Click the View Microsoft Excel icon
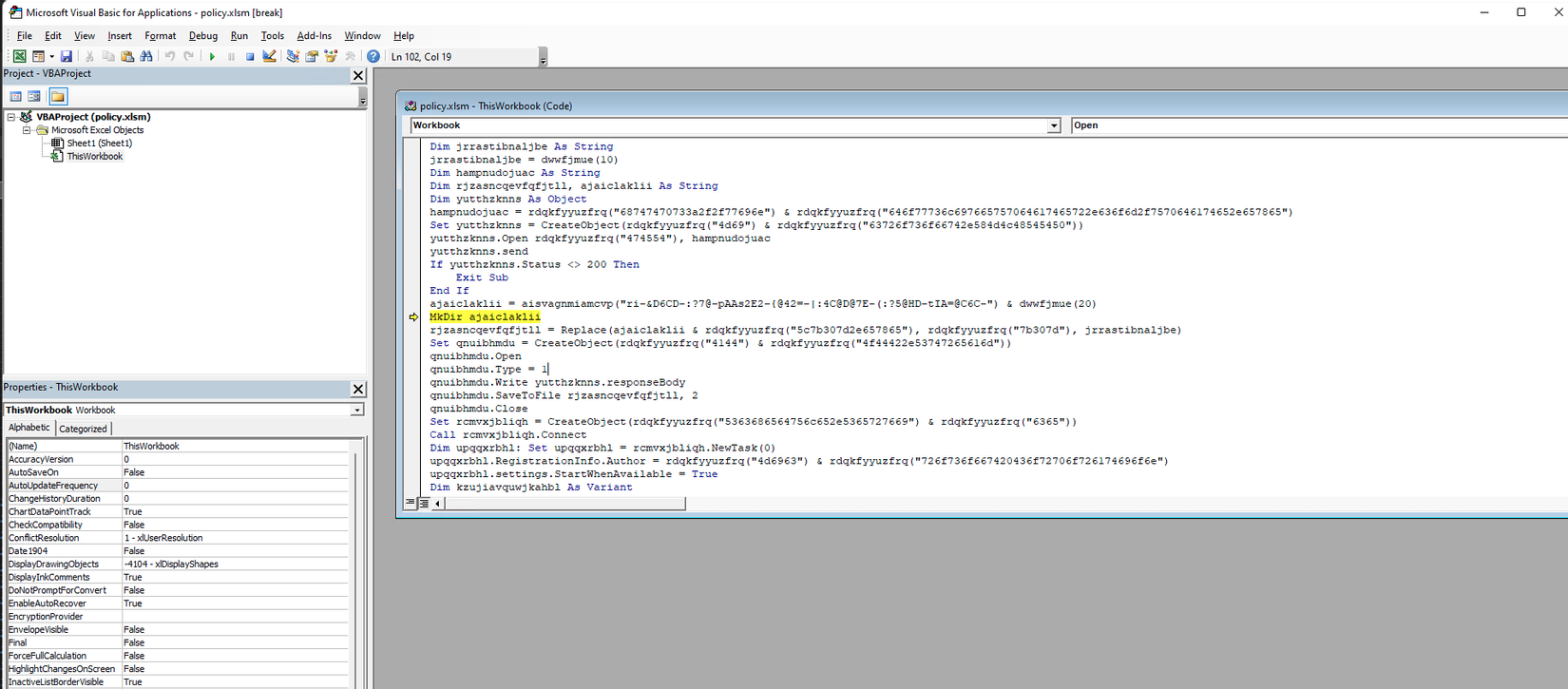This screenshot has width=1568, height=689. point(19,57)
